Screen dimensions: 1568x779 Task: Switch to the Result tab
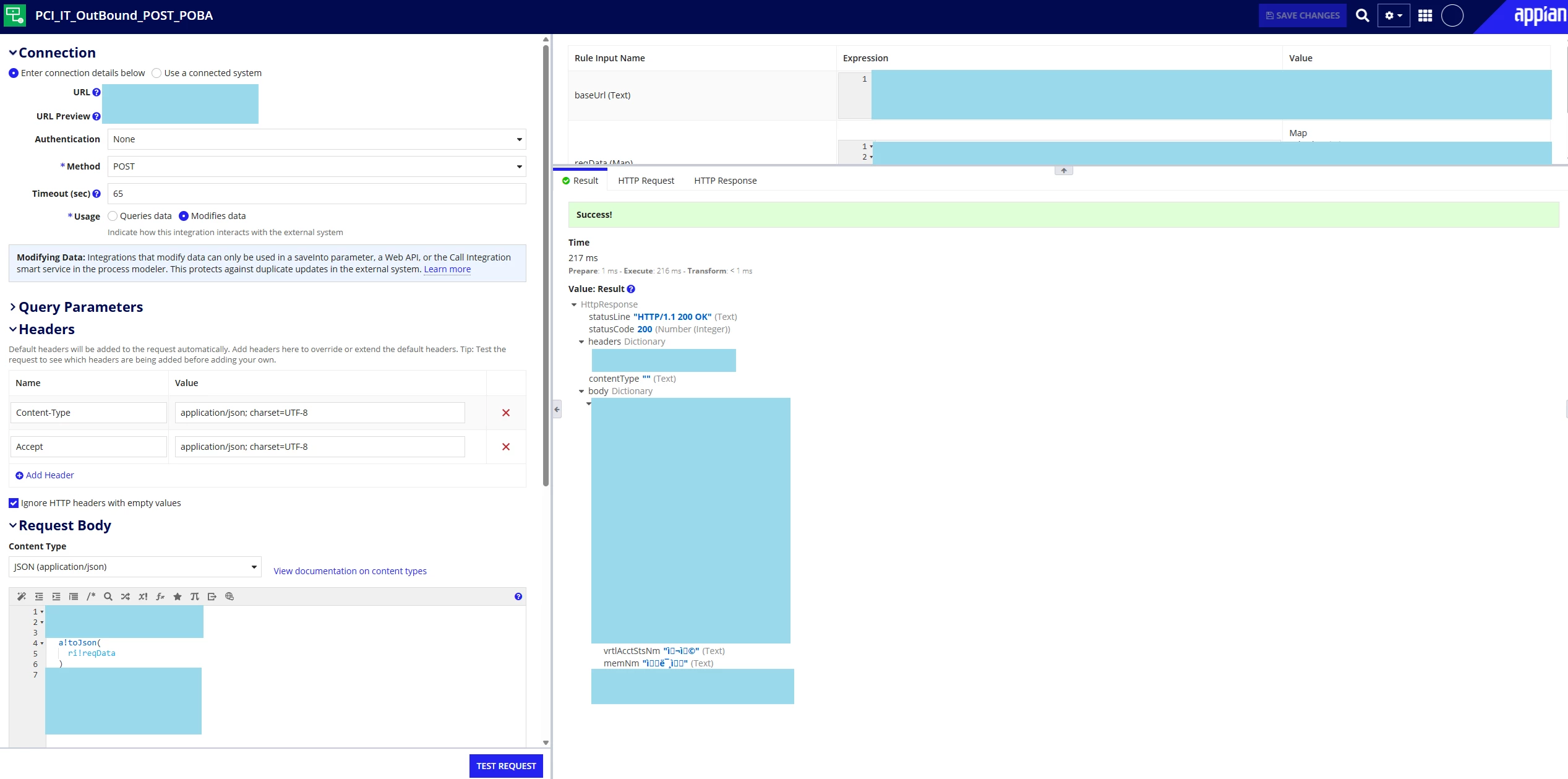pyautogui.click(x=580, y=181)
